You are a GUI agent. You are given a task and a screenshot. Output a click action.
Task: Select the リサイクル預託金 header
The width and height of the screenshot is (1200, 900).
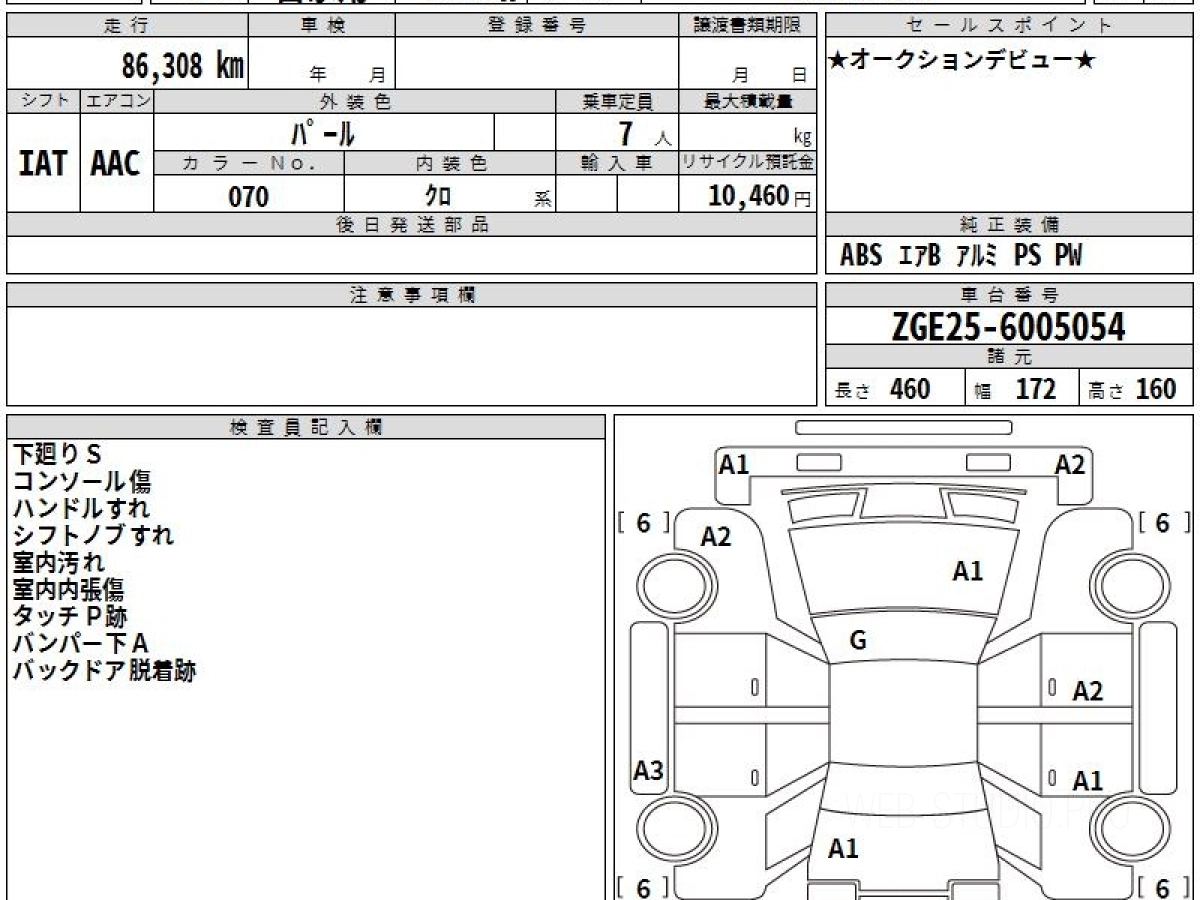pos(748,163)
